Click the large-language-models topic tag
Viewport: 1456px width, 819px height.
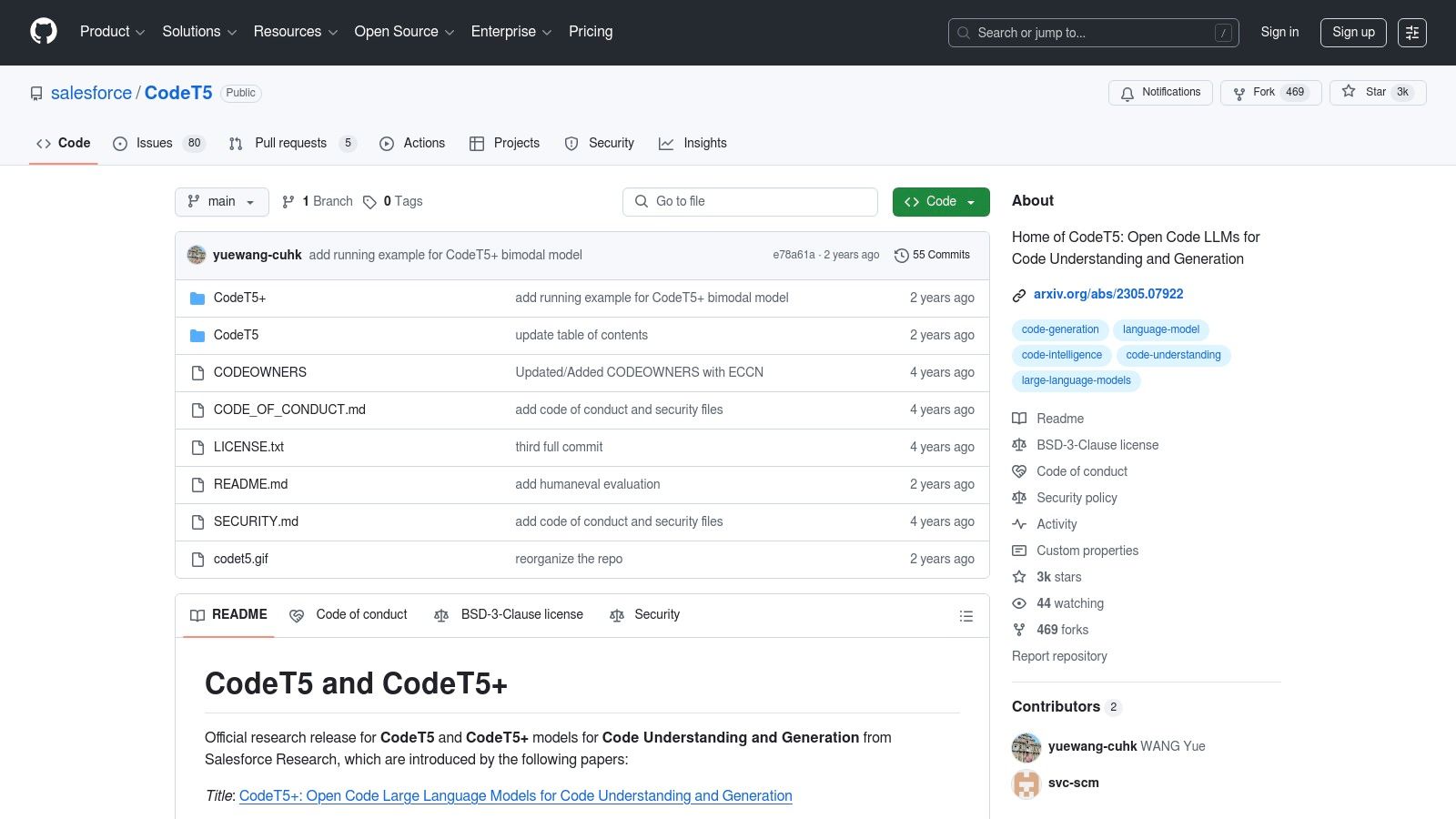1076,380
